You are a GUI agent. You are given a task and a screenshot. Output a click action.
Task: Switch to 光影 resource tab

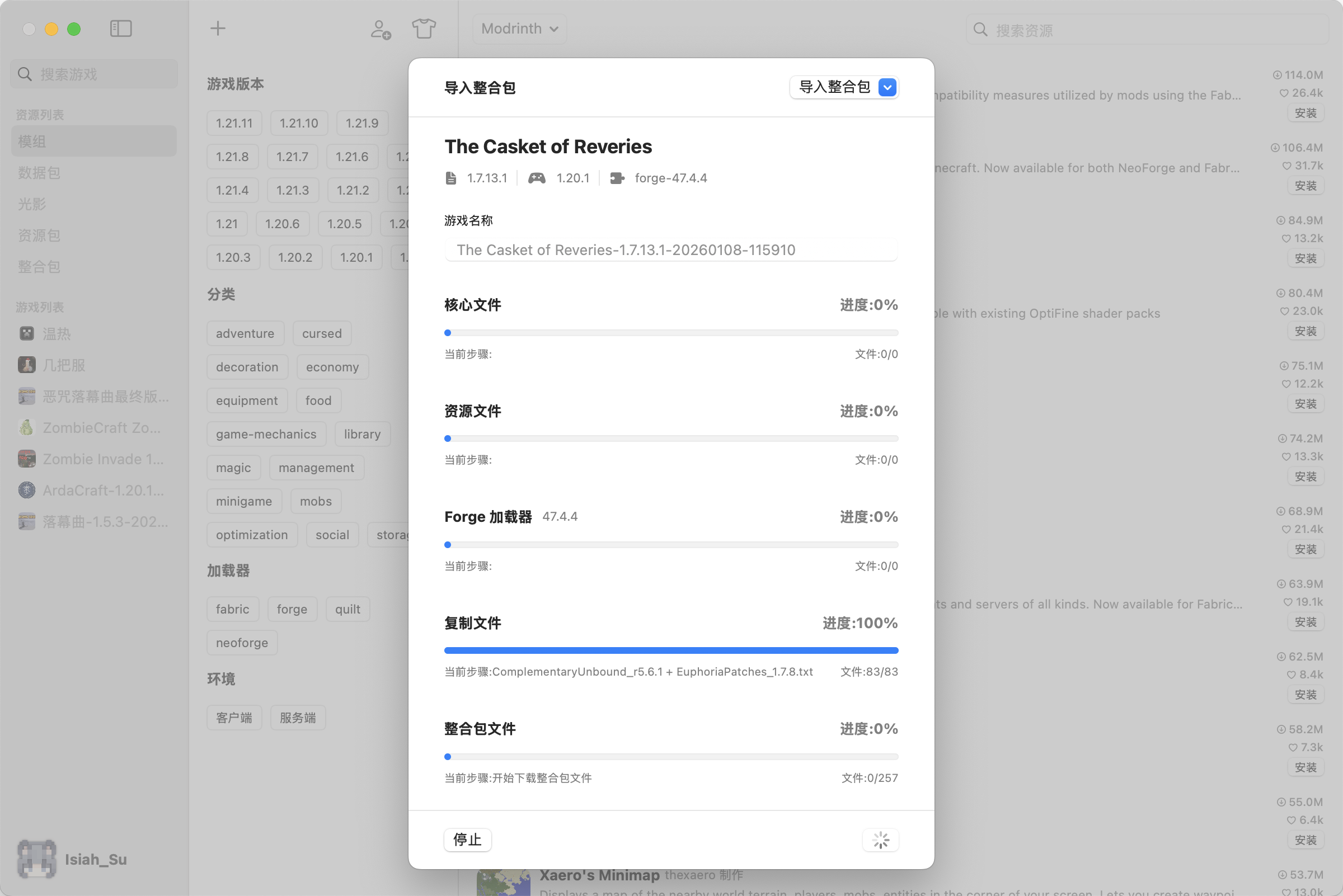[x=32, y=204]
